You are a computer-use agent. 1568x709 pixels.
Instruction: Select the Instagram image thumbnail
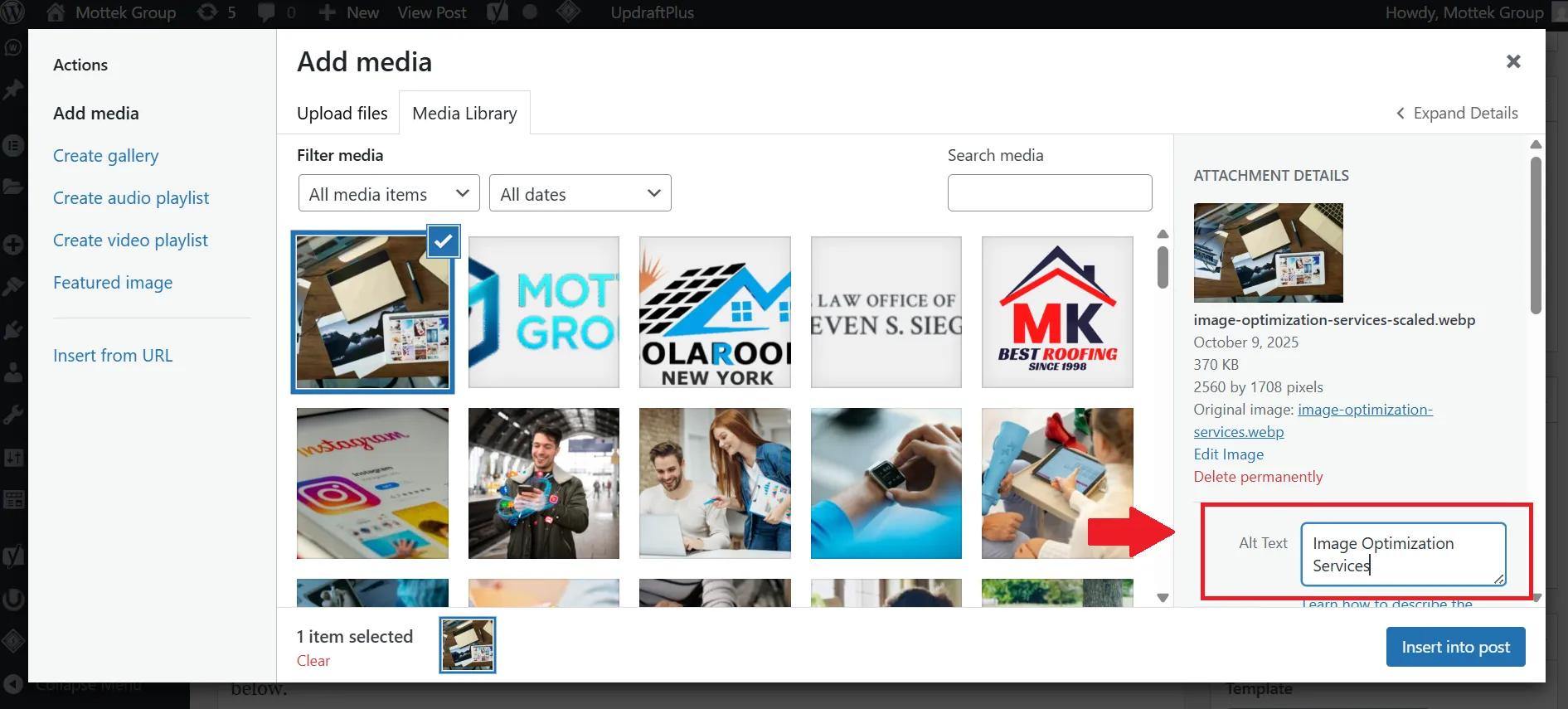[372, 483]
